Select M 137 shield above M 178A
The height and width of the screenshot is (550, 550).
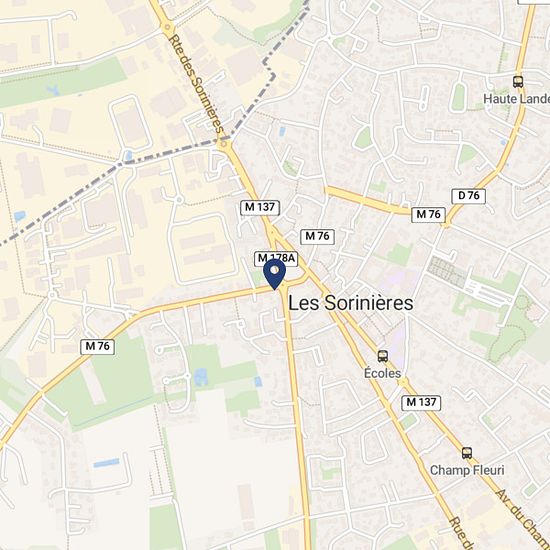pyautogui.click(x=260, y=207)
